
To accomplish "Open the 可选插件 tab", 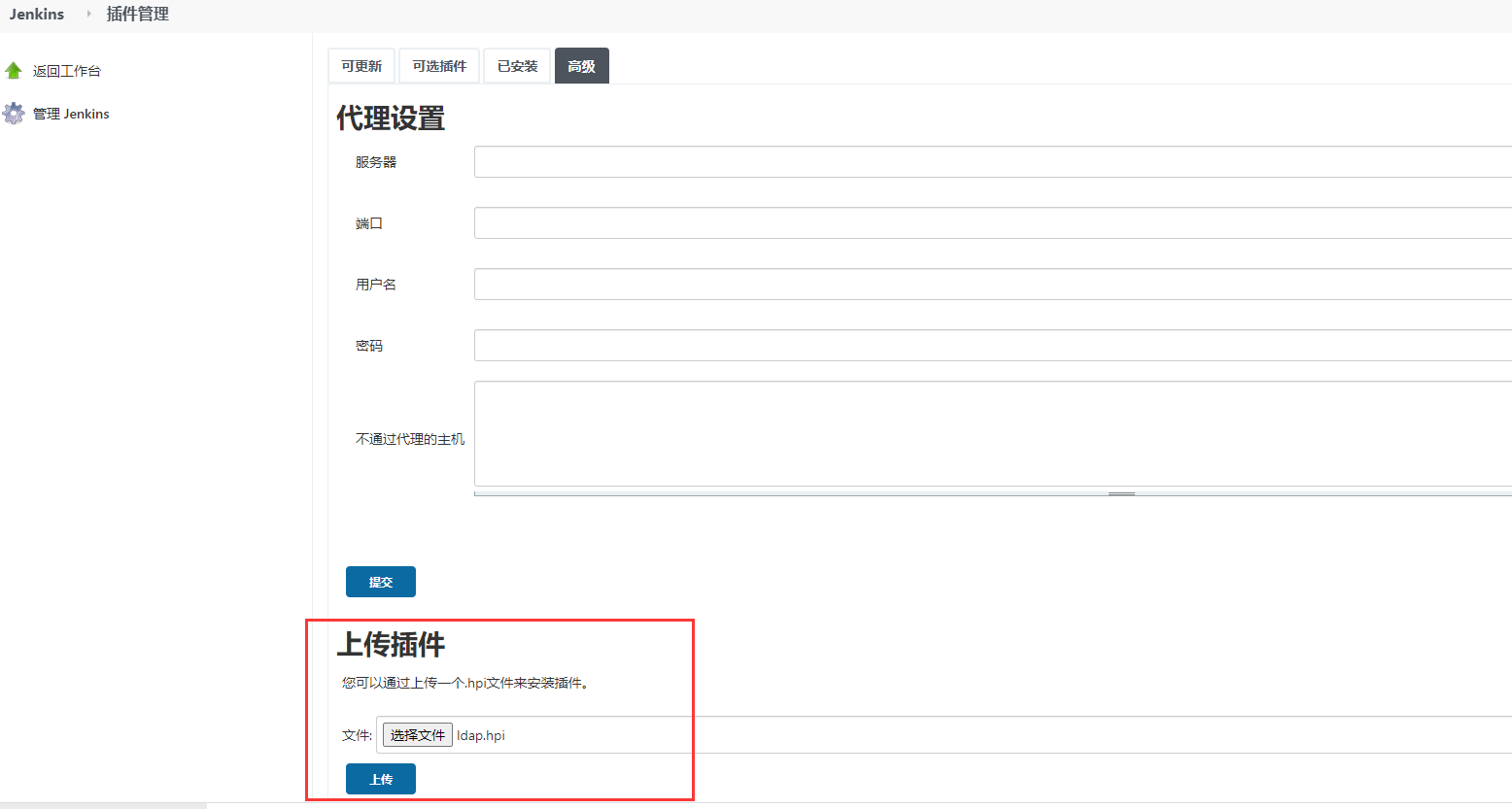I will [x=438, y=65].
